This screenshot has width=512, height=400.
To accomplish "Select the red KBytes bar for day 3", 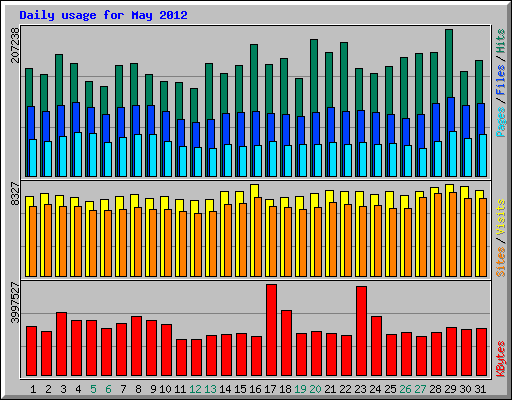I will pyautogui.click(x=61, y=344).
